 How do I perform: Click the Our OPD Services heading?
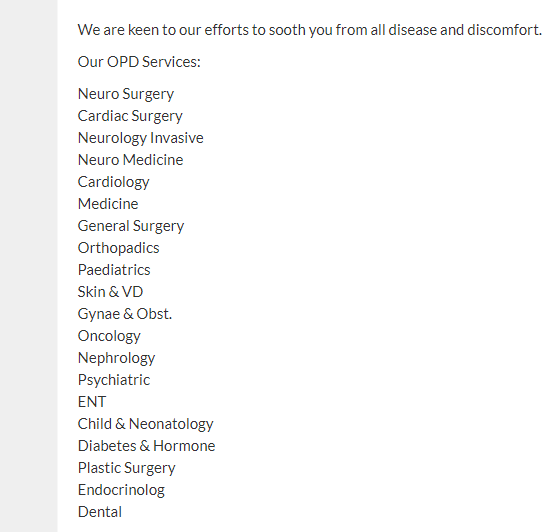(x=139, y=62)
